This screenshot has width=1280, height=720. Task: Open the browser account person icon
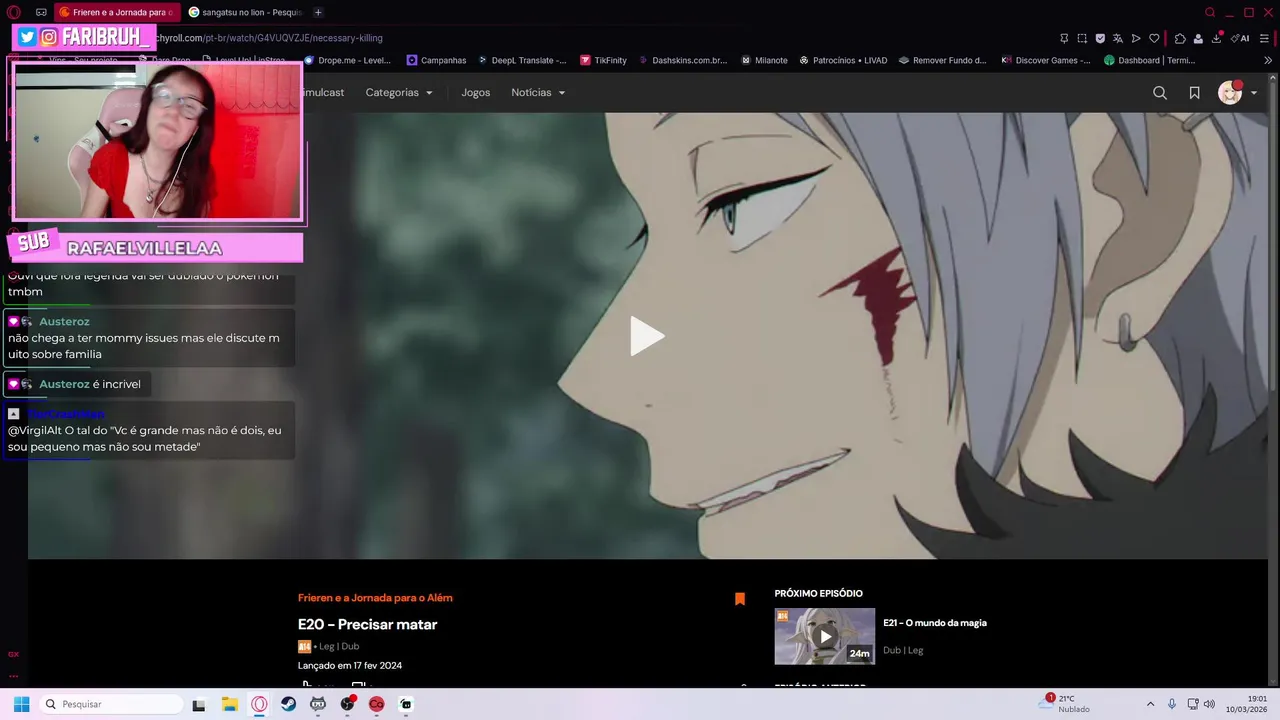point(1198,38)
